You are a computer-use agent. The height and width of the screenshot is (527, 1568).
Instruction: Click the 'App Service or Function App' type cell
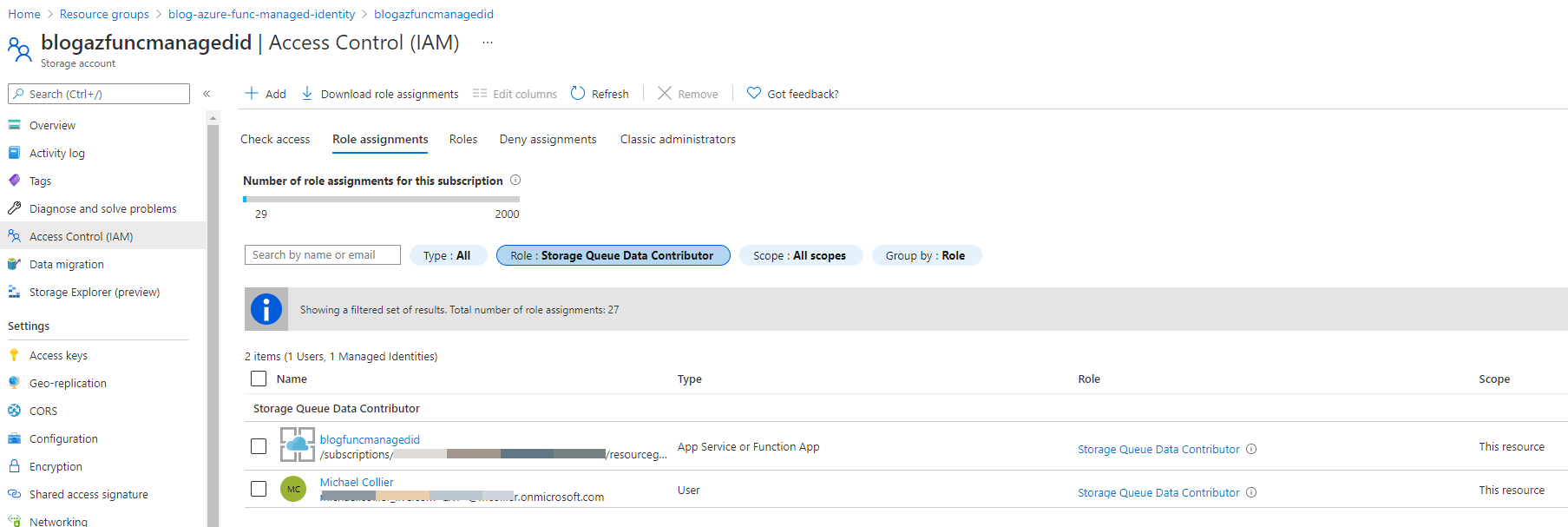coord(748,446)
